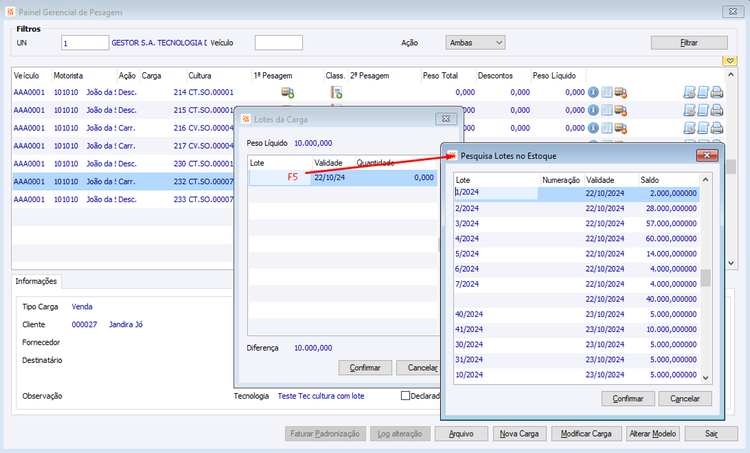Select lot 41/2024 in stock list
This screenshot has width=750, height=453.
coord(576,329)
